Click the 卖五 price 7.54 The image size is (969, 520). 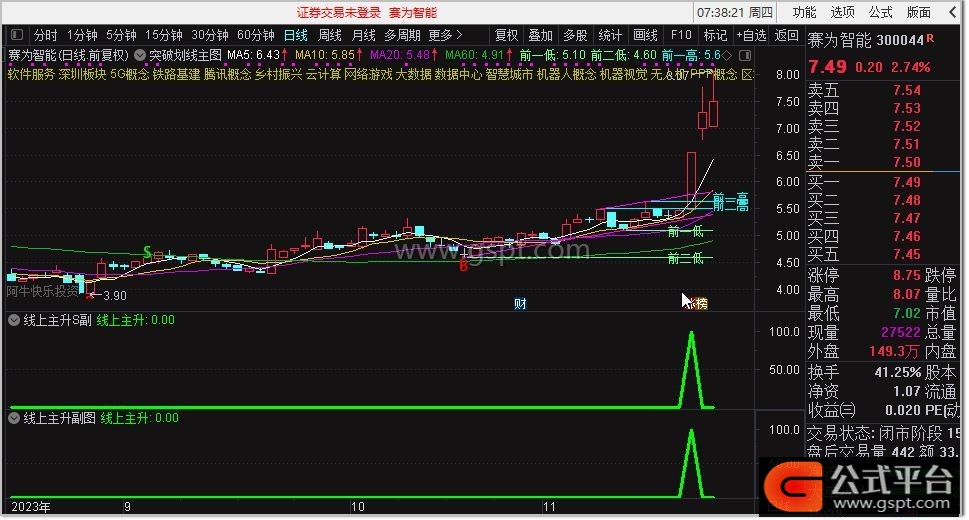point(907,90)
